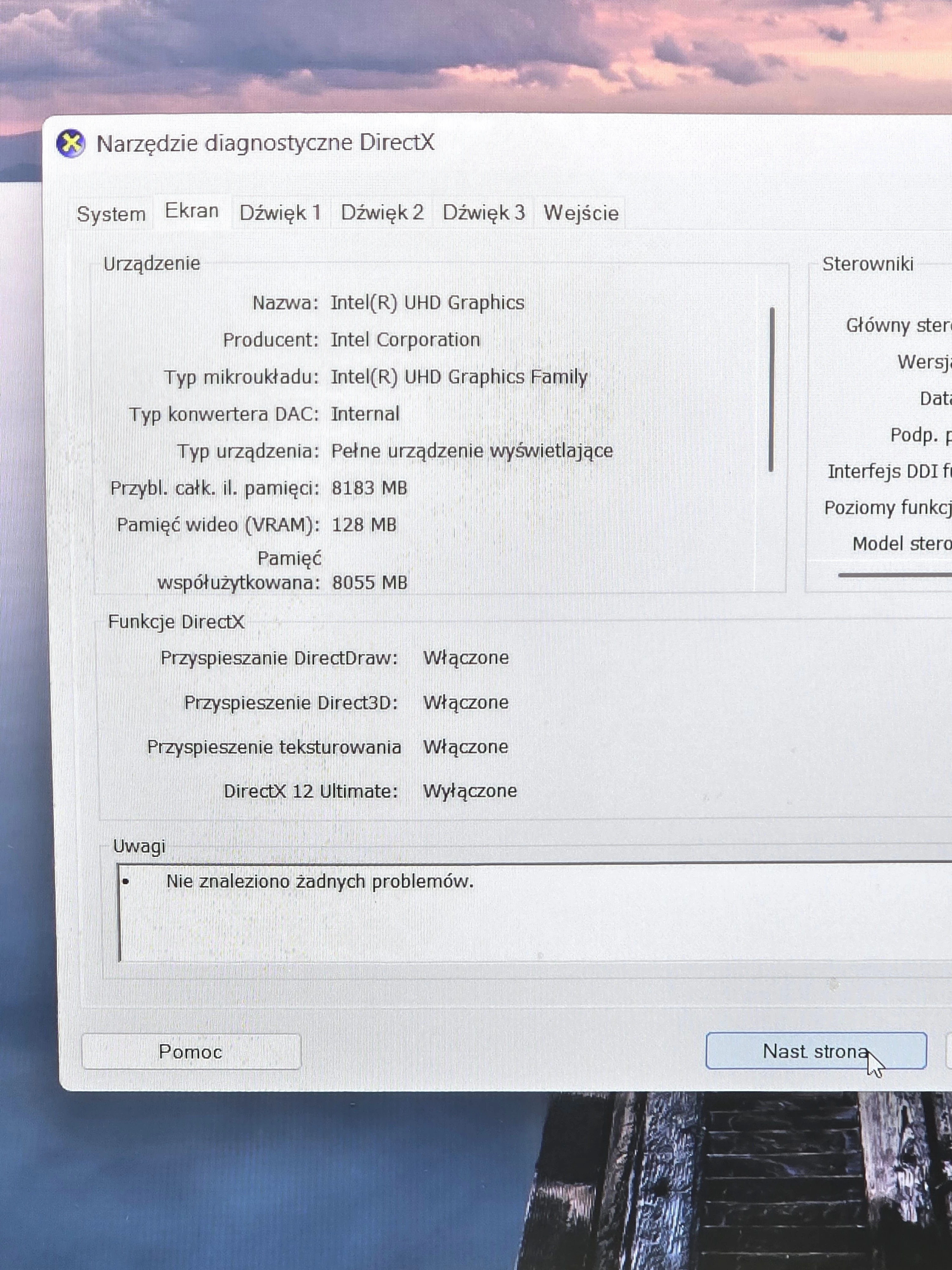The width and height of the screenshot is (952, 1270).
Task: Click the Intel Corporation producer value
Action: [x=405, y=340]
